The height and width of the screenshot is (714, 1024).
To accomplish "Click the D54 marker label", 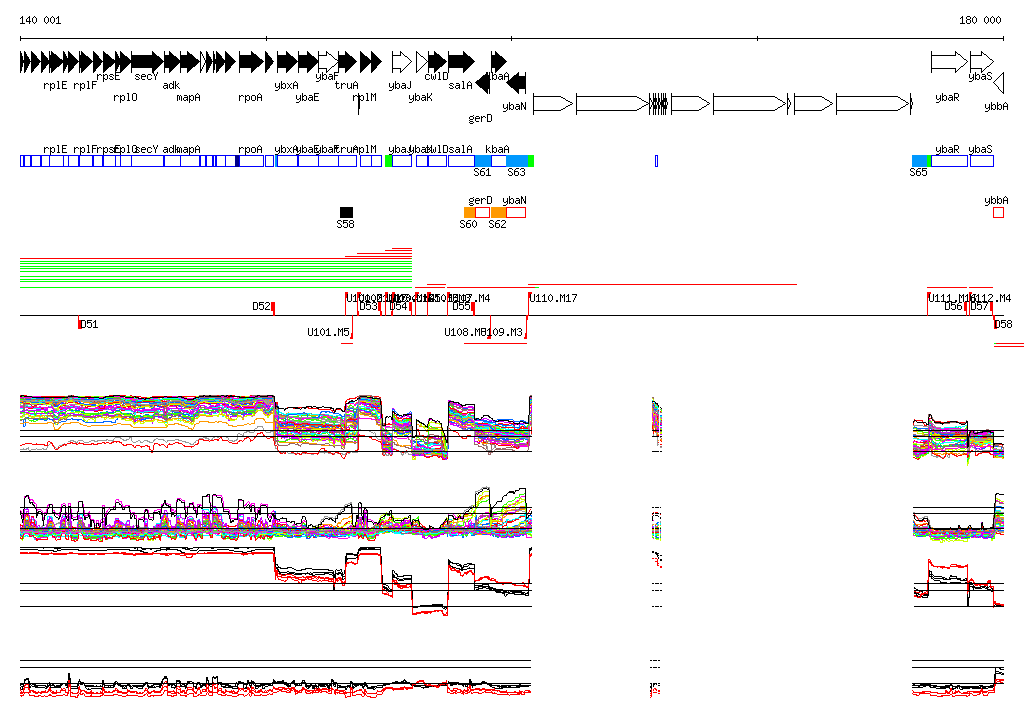I will (398, 306).
